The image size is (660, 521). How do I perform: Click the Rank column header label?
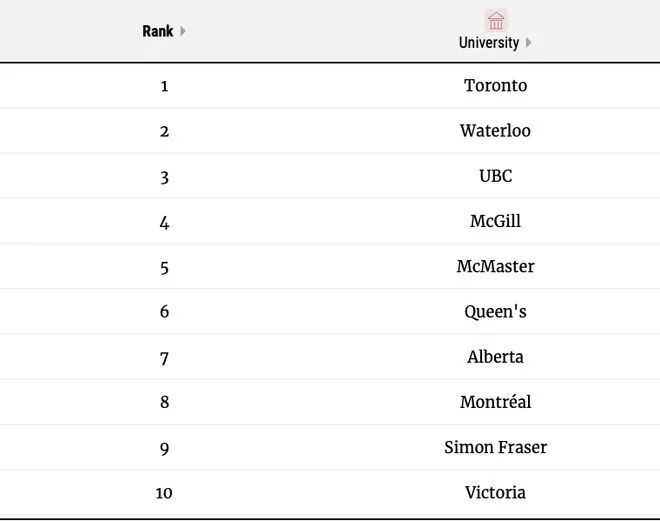(158, 31)
